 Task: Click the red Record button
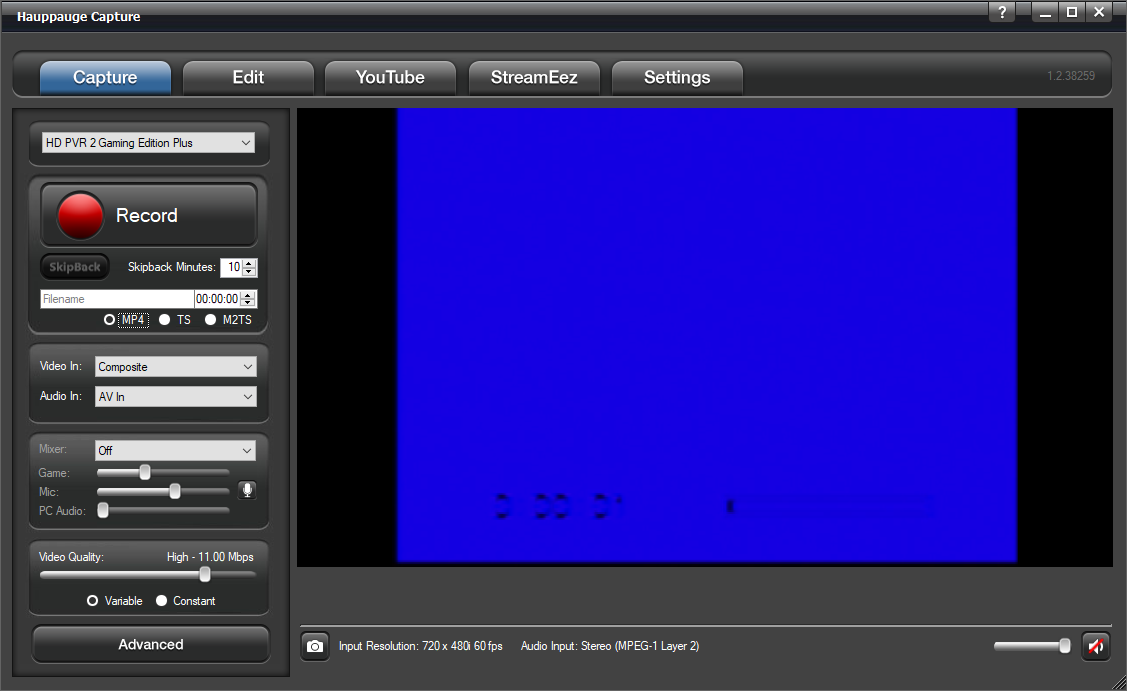coord(149,215)
